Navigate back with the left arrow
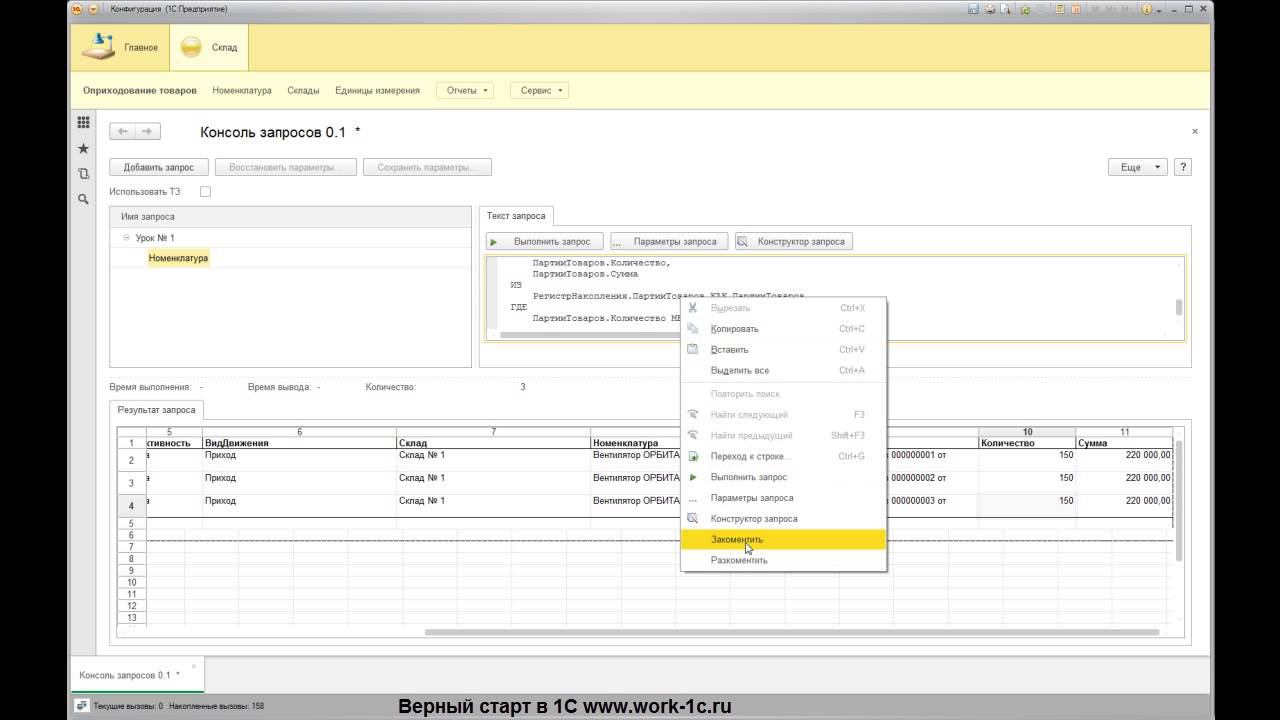This screenshot has width=1280, height=720. (123, 132)
